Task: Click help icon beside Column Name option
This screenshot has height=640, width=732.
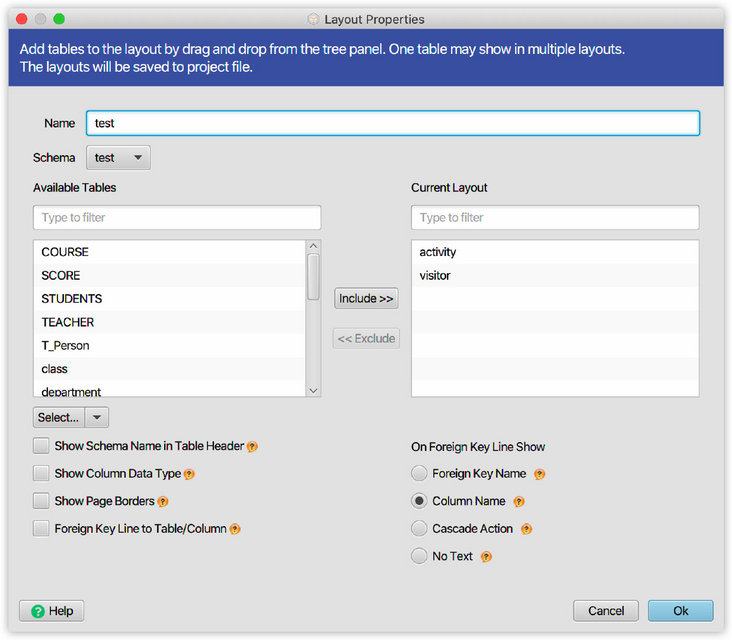Action: coord(519,501)
